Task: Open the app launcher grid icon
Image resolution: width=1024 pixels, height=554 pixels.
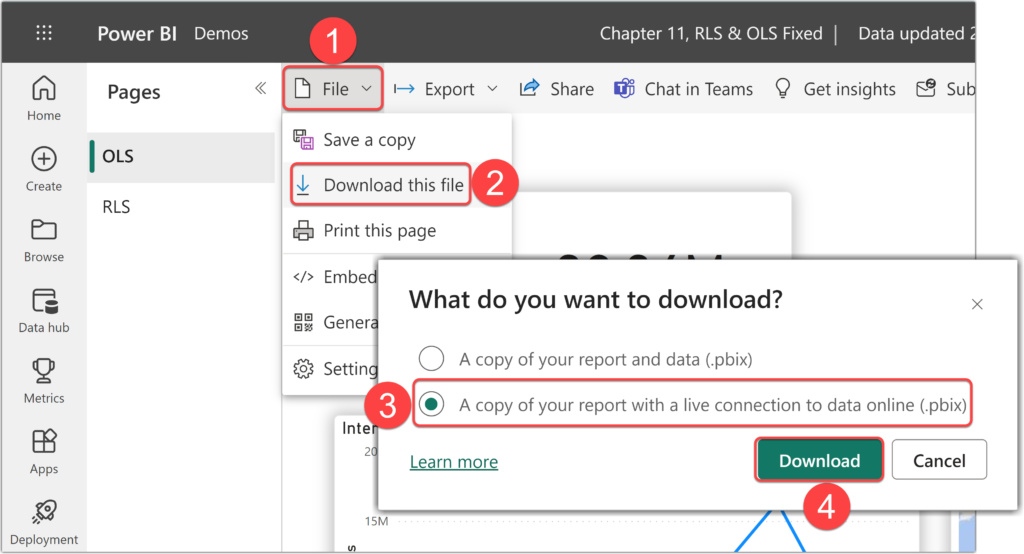Action: coord(44,33)
